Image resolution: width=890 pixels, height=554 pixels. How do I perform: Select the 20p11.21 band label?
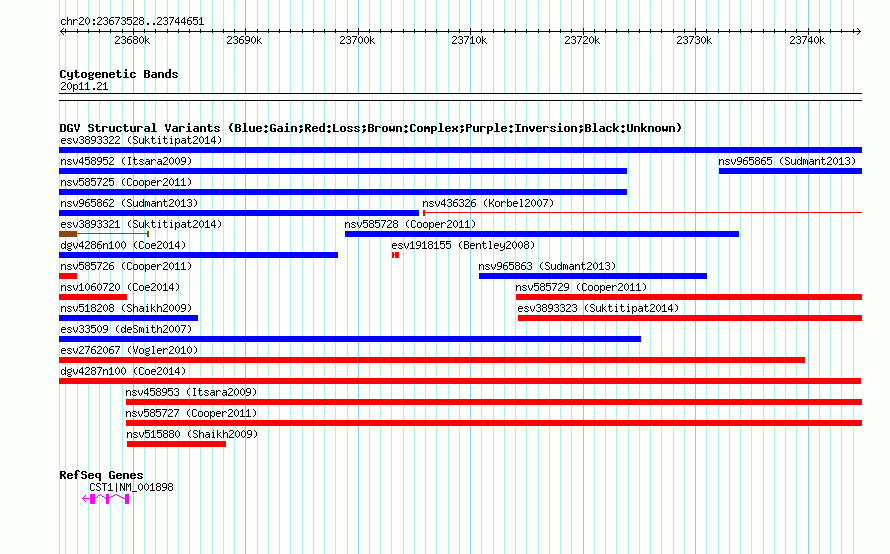tap(84, 86)
